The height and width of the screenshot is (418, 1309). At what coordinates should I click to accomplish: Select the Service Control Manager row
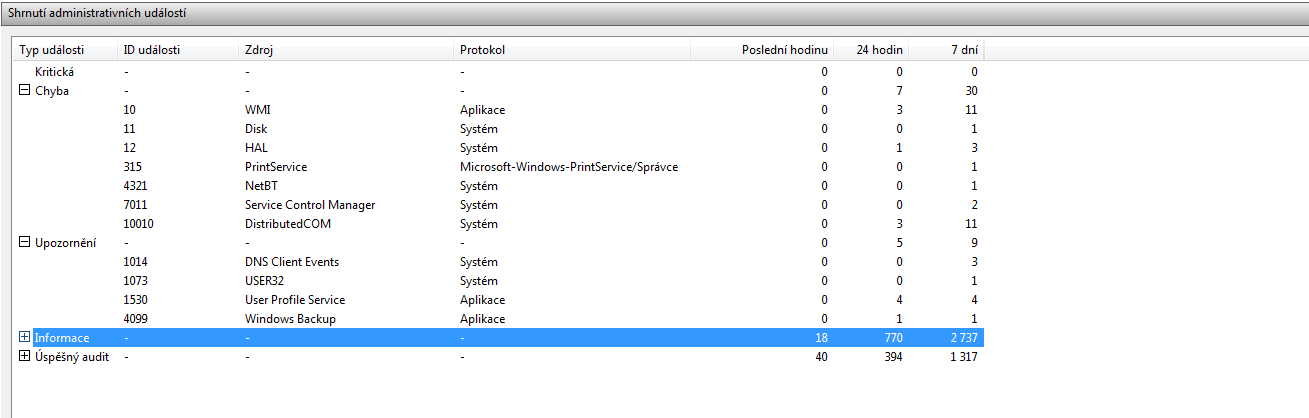pyautogui.click(x=309, y=205)
